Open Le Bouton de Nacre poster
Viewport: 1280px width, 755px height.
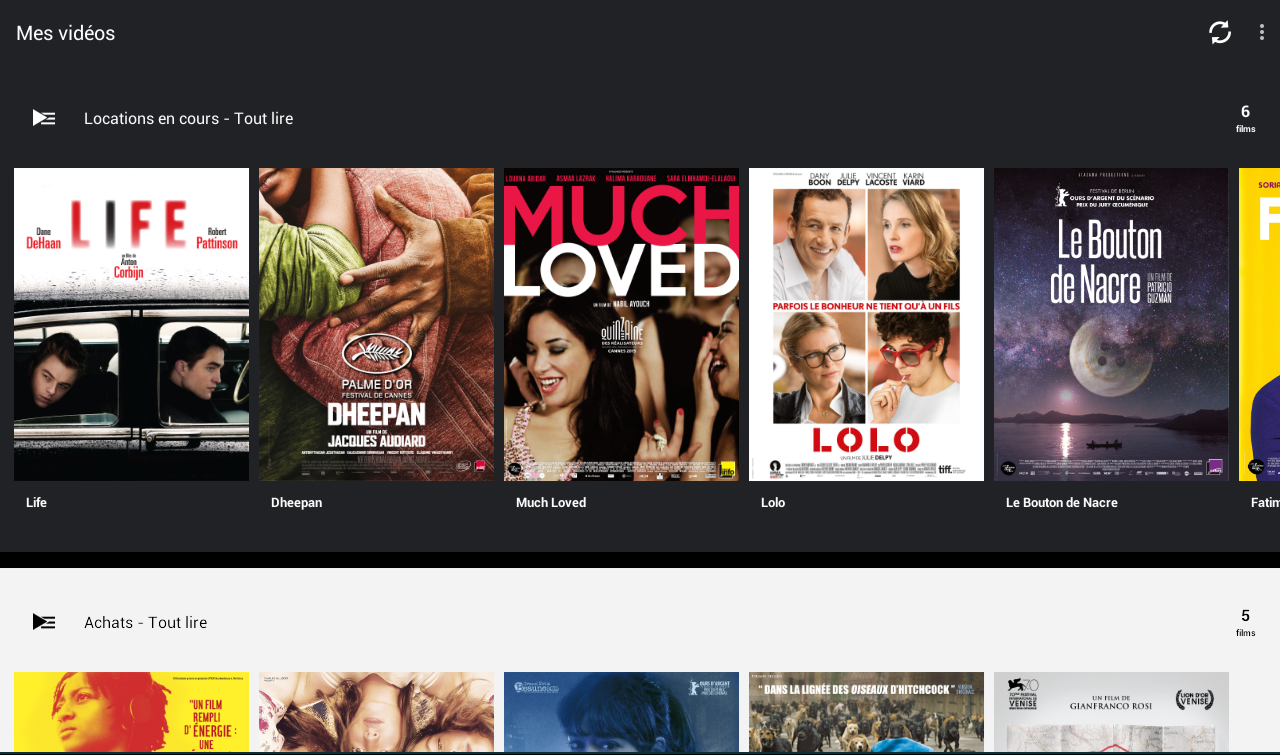(x=1111, y=324)
